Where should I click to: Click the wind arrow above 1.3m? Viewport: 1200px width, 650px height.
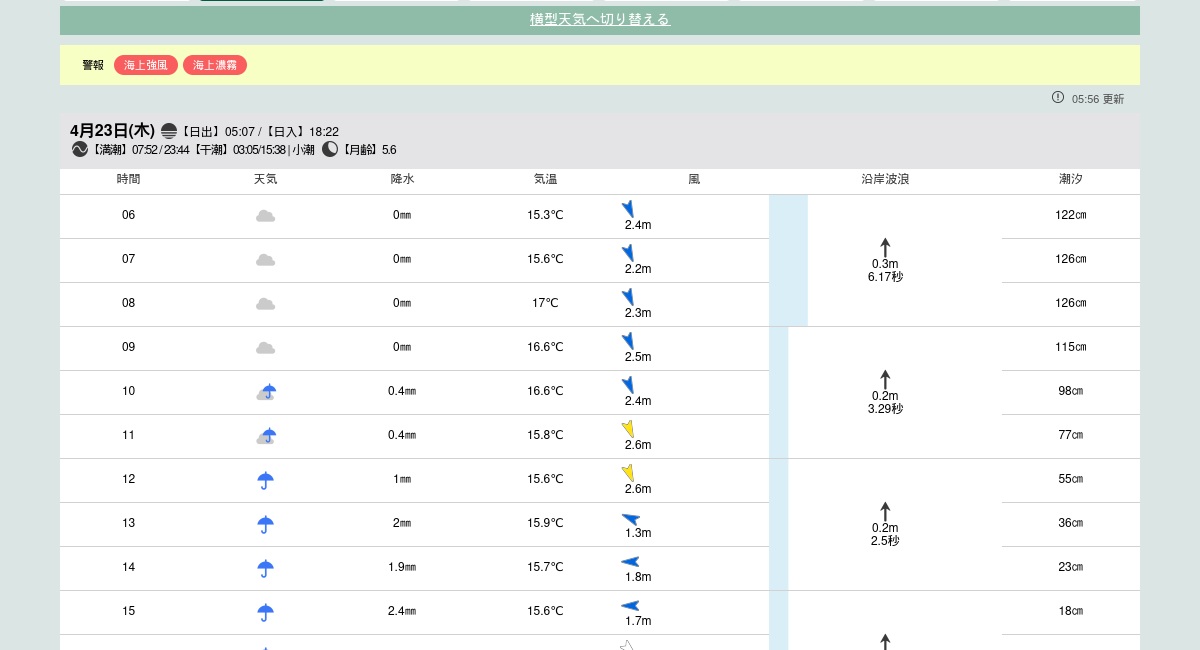630,518
